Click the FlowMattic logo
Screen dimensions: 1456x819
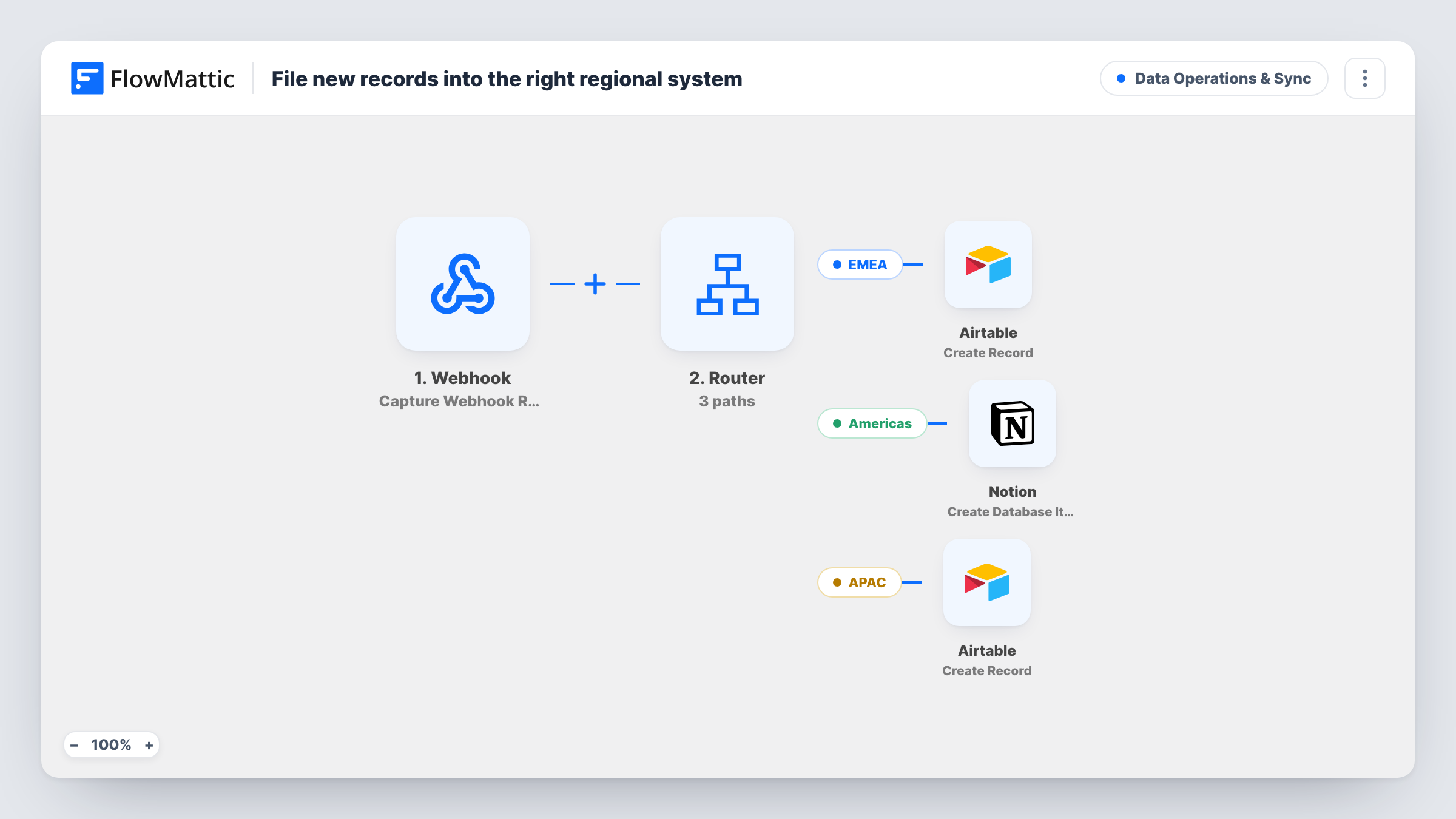pyautogui.click(x=152, y=78)
